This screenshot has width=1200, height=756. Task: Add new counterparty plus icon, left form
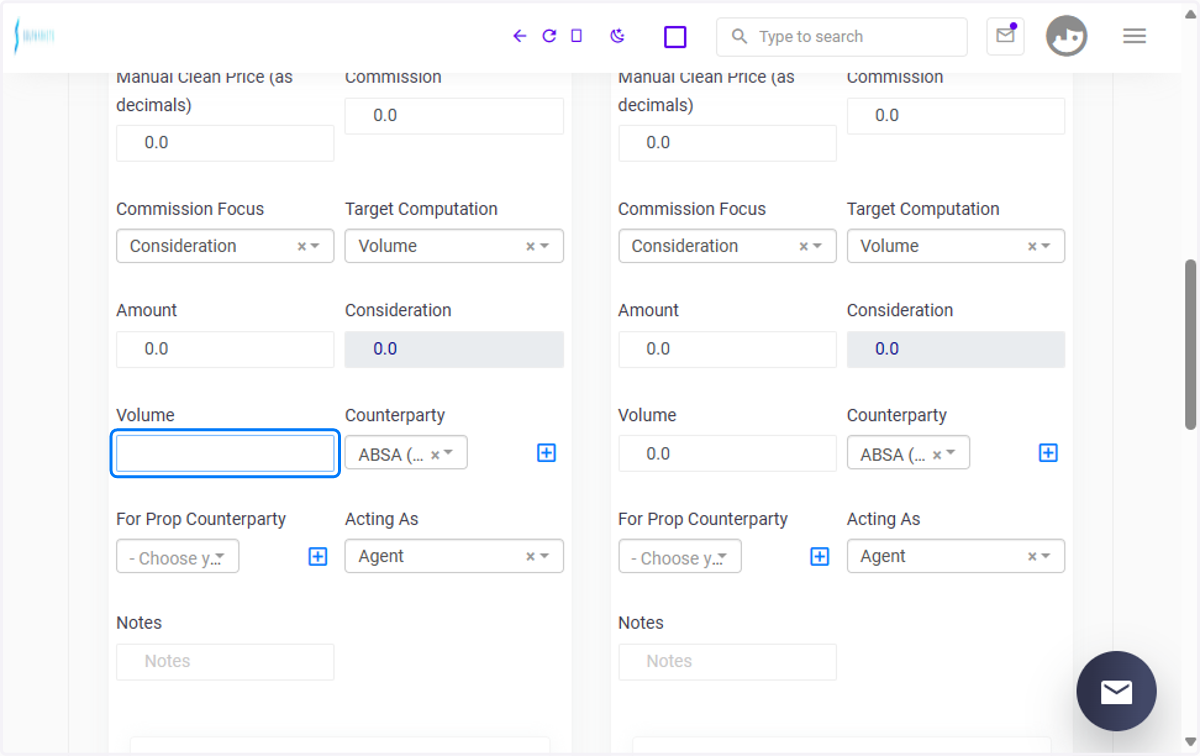click(x=546, y=453)
